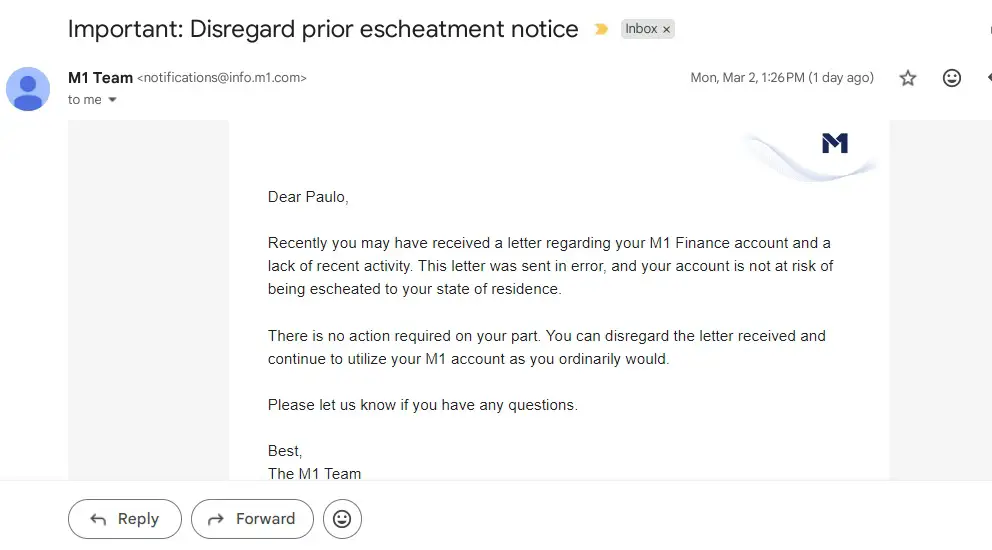Expand recipient details arrow next to "to me"

[112, 100]
